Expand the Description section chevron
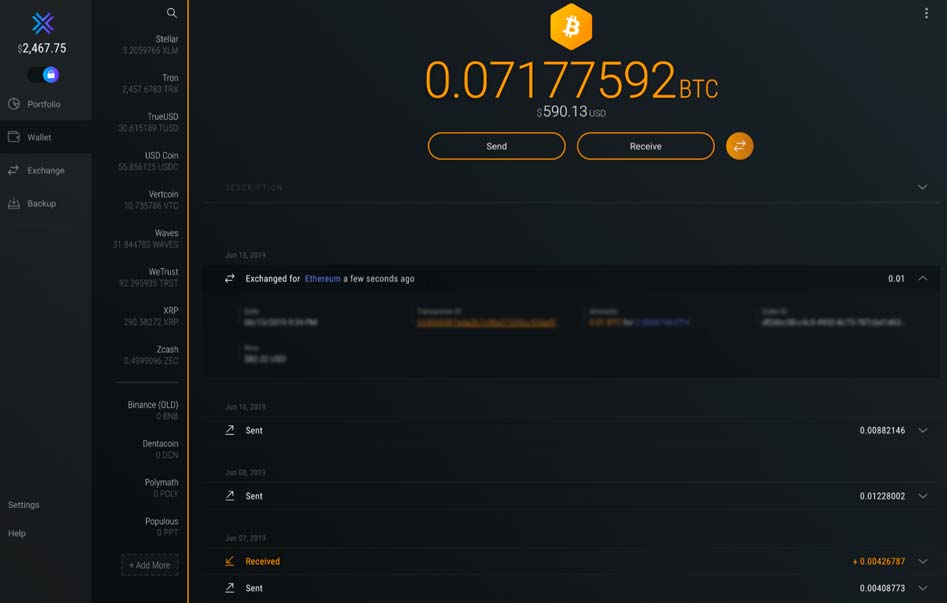This screenshot has width=947, height=603. click(922, 187)
